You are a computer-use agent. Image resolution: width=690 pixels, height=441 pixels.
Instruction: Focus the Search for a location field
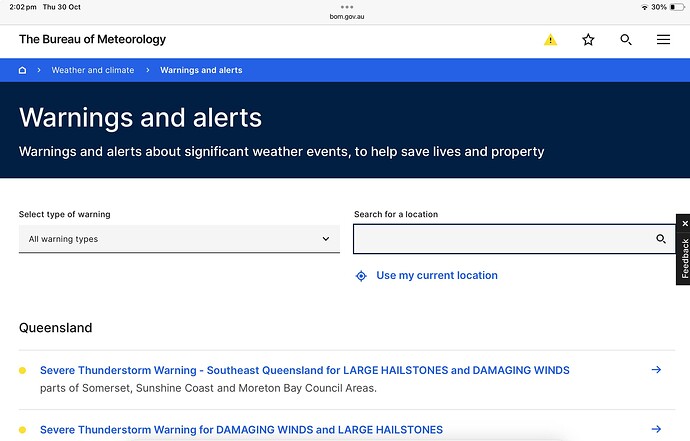click(x=514, y=239)
